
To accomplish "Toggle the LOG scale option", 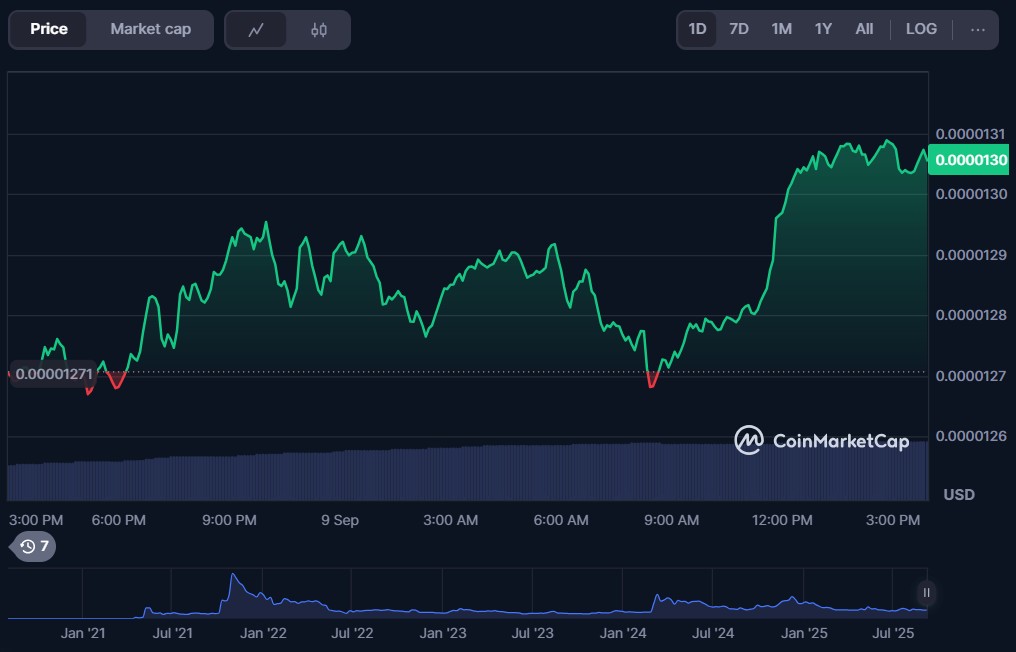I will click(x=921, y=29).
